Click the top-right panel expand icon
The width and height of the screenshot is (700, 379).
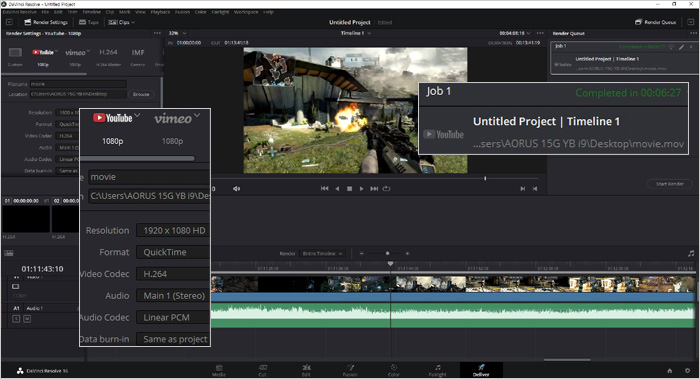[x=691, y=22]
